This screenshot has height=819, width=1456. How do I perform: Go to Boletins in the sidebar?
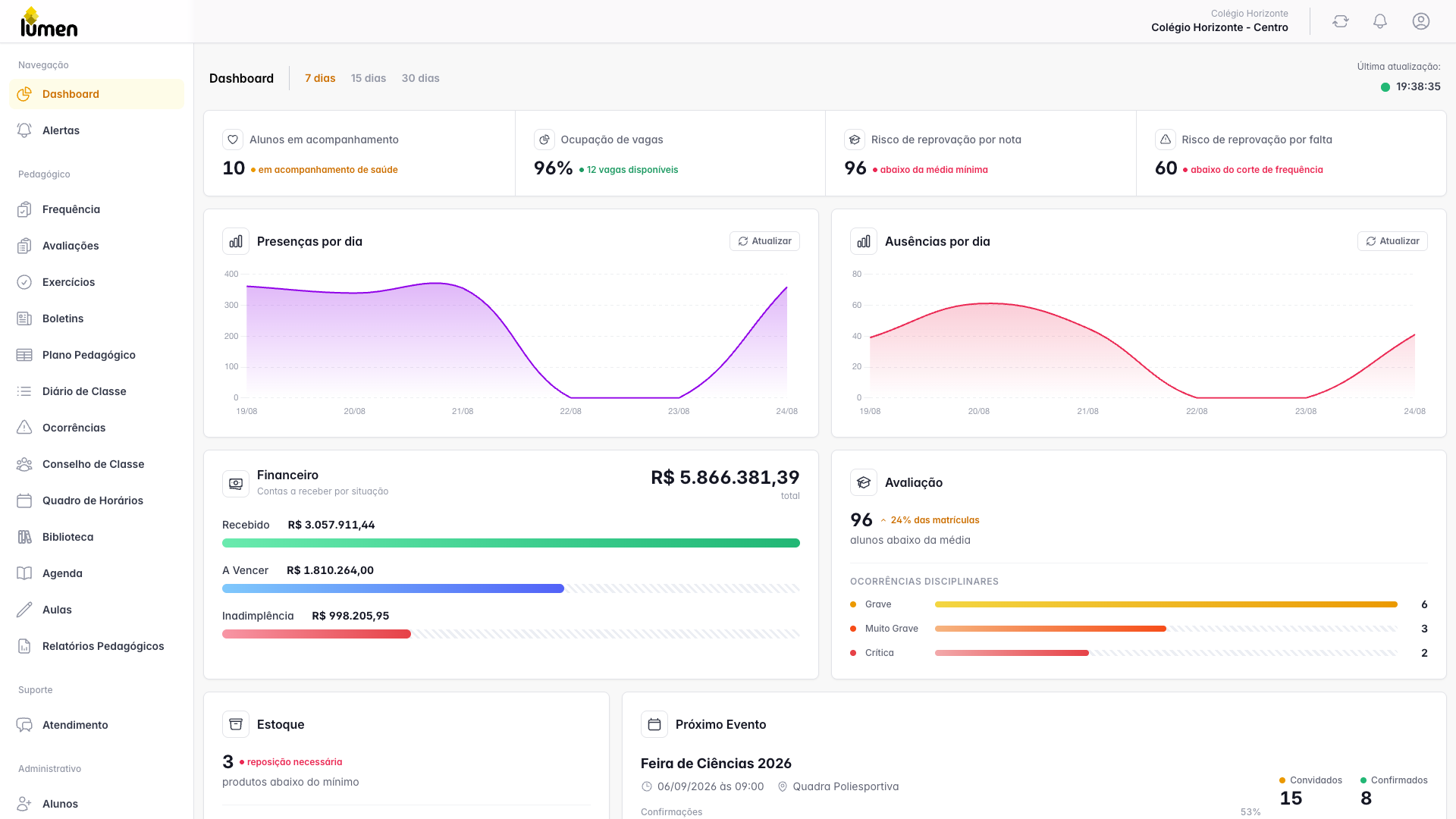point(97,318)
